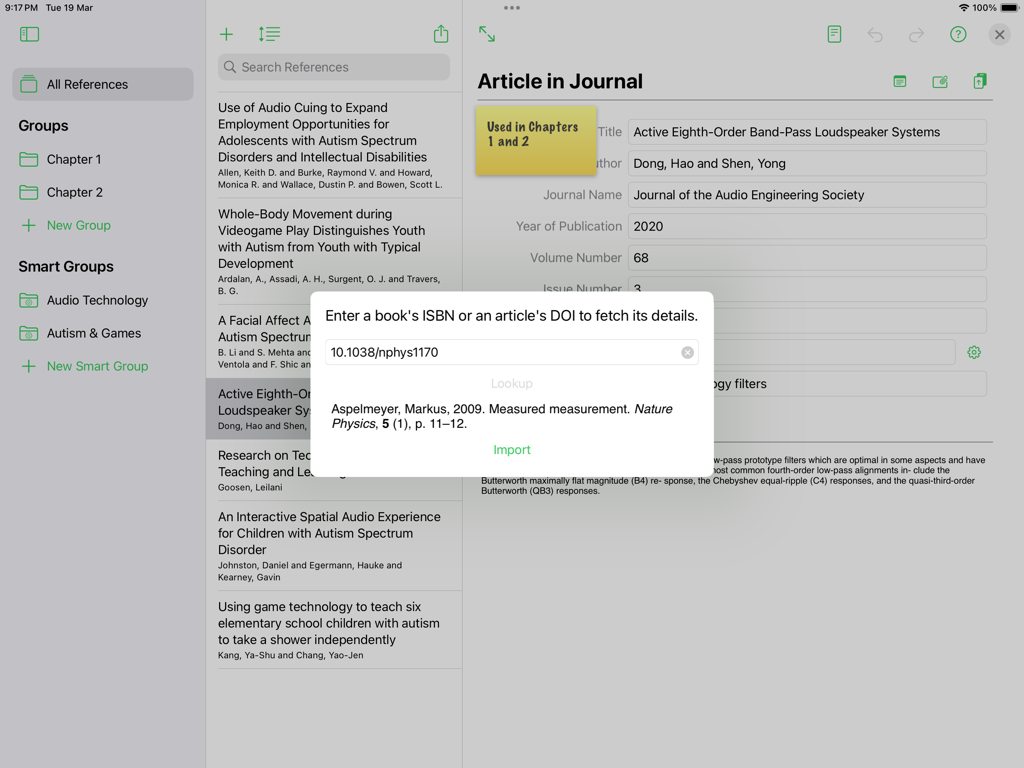Select All References in the sidebar

(100, 84)
